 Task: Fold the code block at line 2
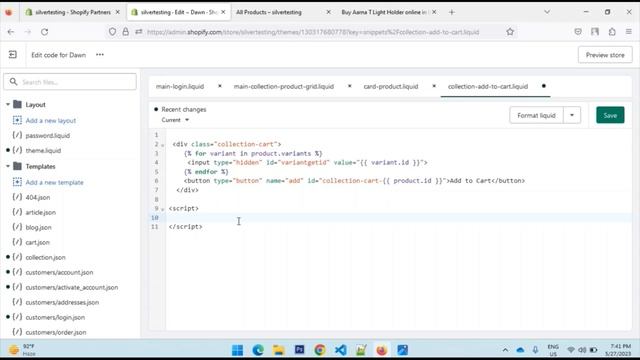click(x=162, y=144)
